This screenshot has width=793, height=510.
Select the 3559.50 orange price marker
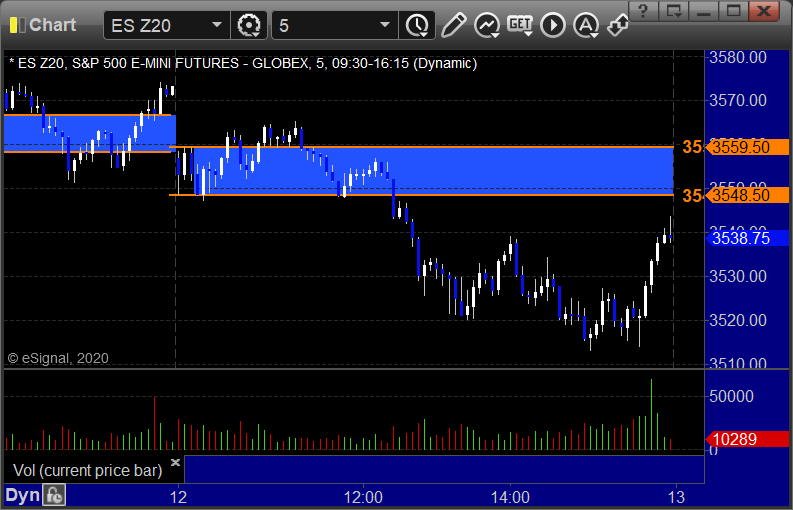click(x=747, y=147)
